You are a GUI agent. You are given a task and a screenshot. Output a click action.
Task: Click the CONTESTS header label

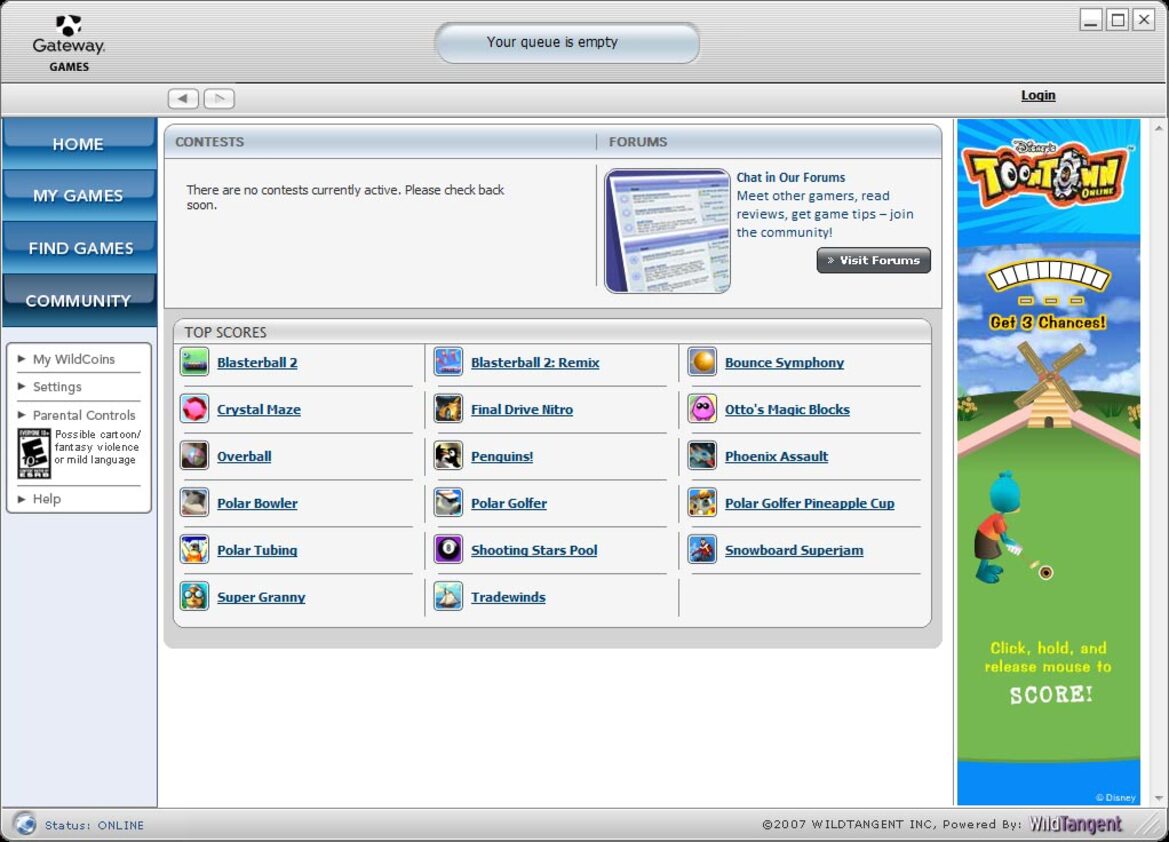(x=209, y=142)
